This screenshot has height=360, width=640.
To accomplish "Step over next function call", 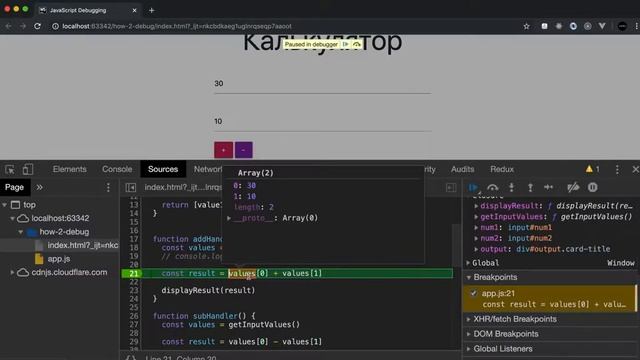I will point(493,187).
